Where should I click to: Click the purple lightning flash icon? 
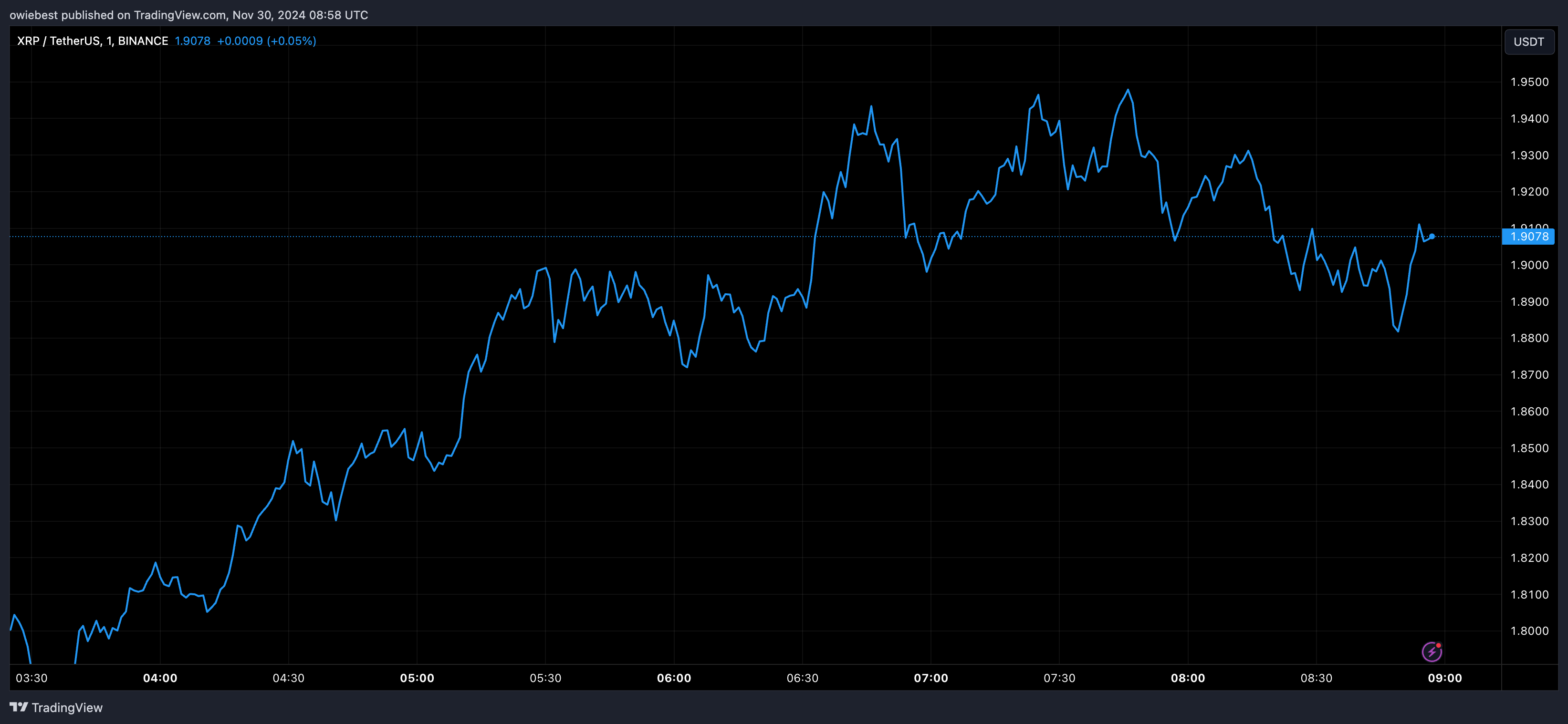tap(1432, 652)
